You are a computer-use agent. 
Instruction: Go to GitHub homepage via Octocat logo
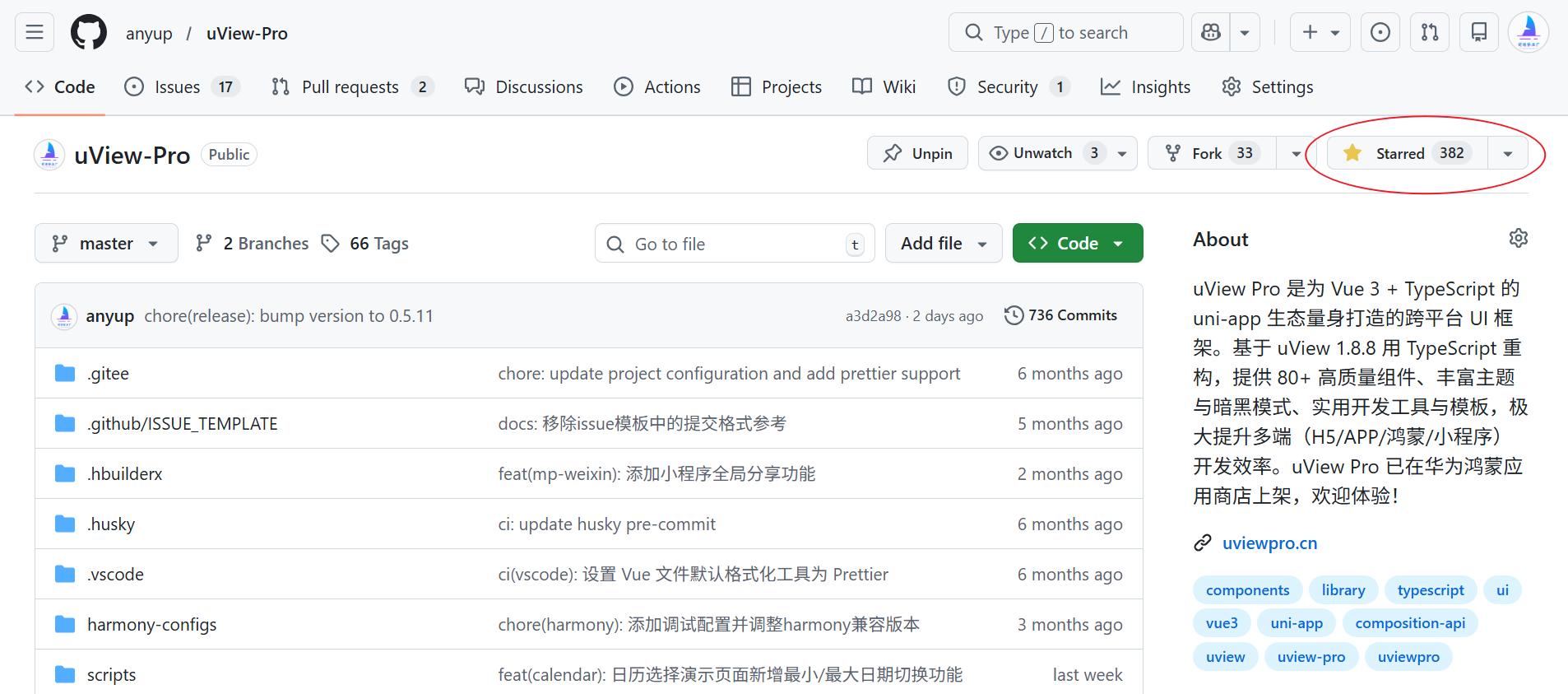pyautogui.click(x=89, y=33)
